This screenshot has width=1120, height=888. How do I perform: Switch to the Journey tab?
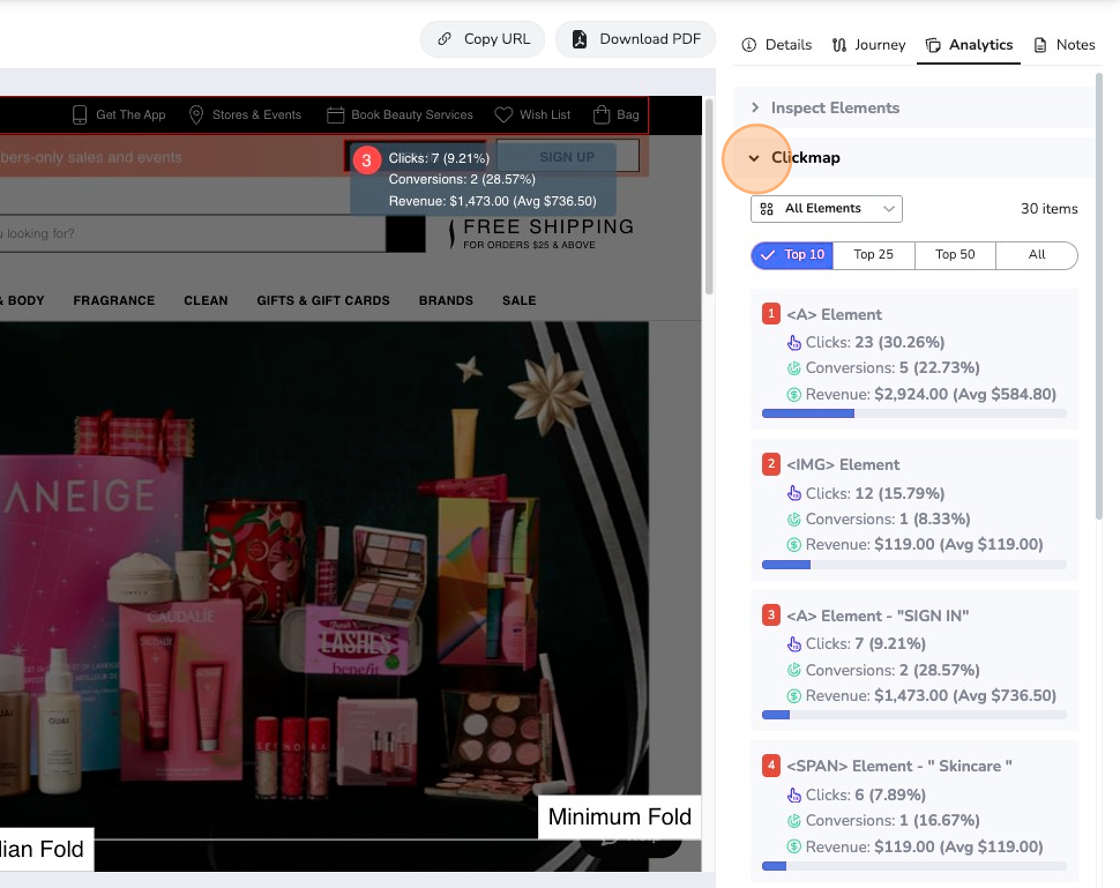[869, 45]
